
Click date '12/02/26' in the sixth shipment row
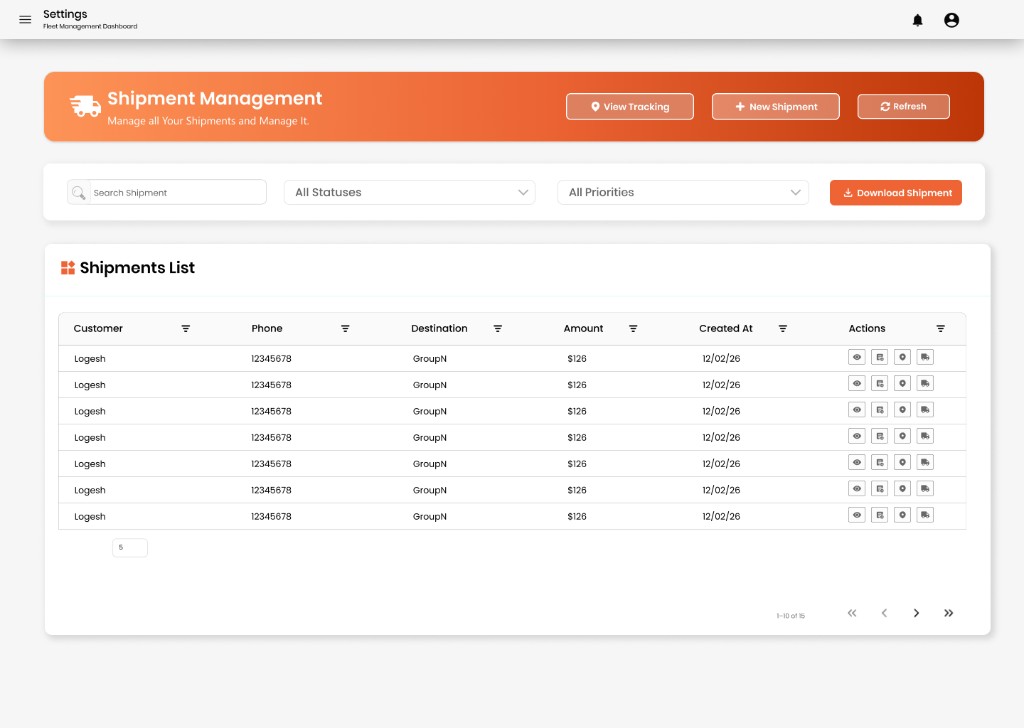click(x=721, y=490)
